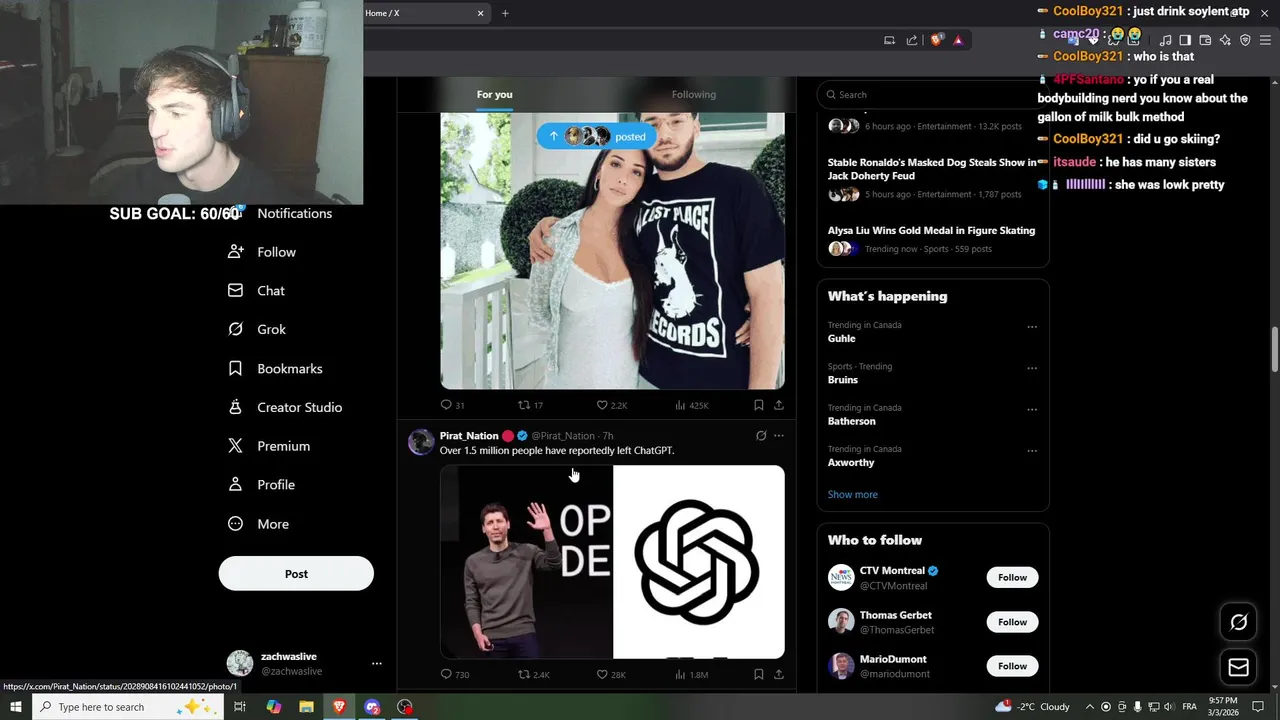Open options for Axworthy trend
Viewport: 1280px width, 720px height.
click(1032, 450)
